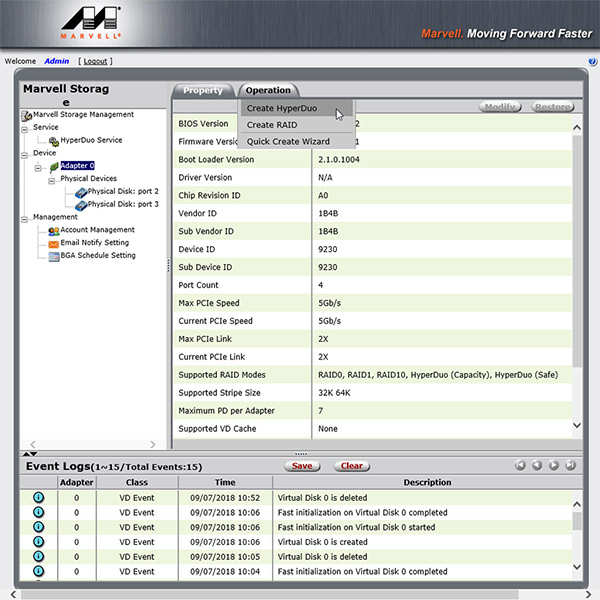Click the Logout link
Screen dimensions: 600x600
click(x=96, y=61)
